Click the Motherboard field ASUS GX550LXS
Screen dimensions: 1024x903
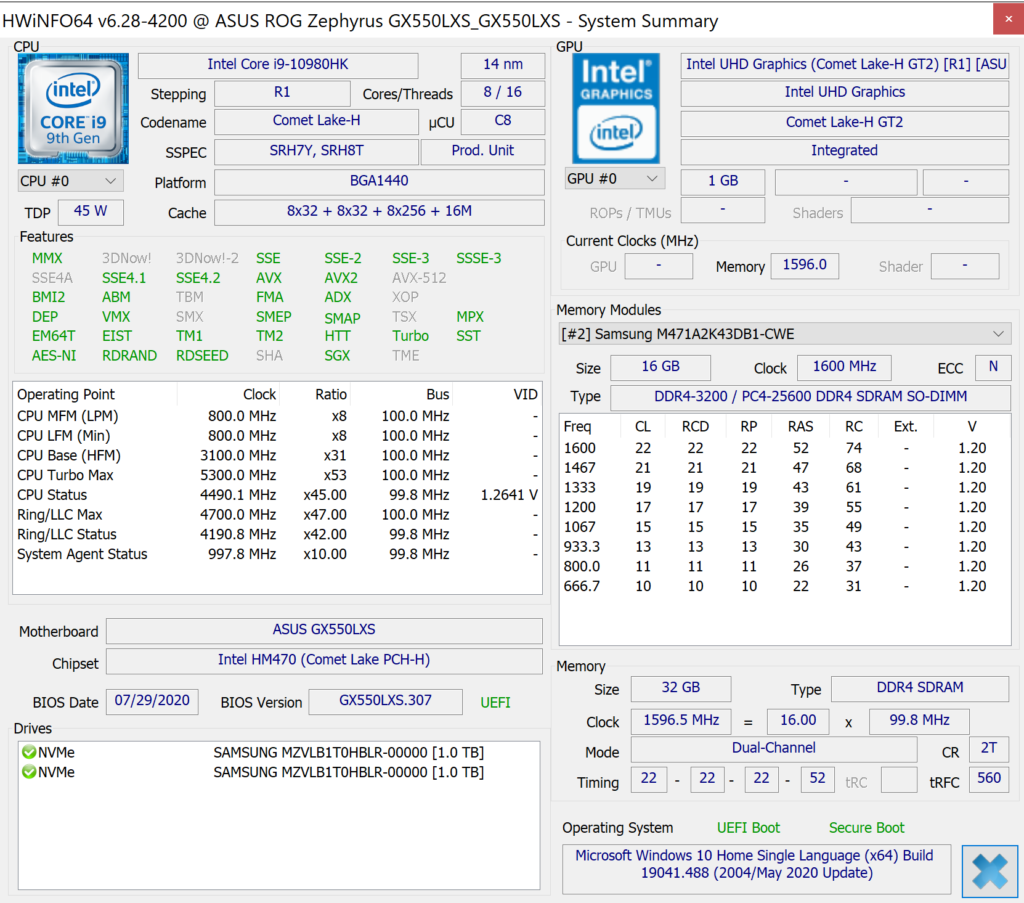tap(324, 630)
